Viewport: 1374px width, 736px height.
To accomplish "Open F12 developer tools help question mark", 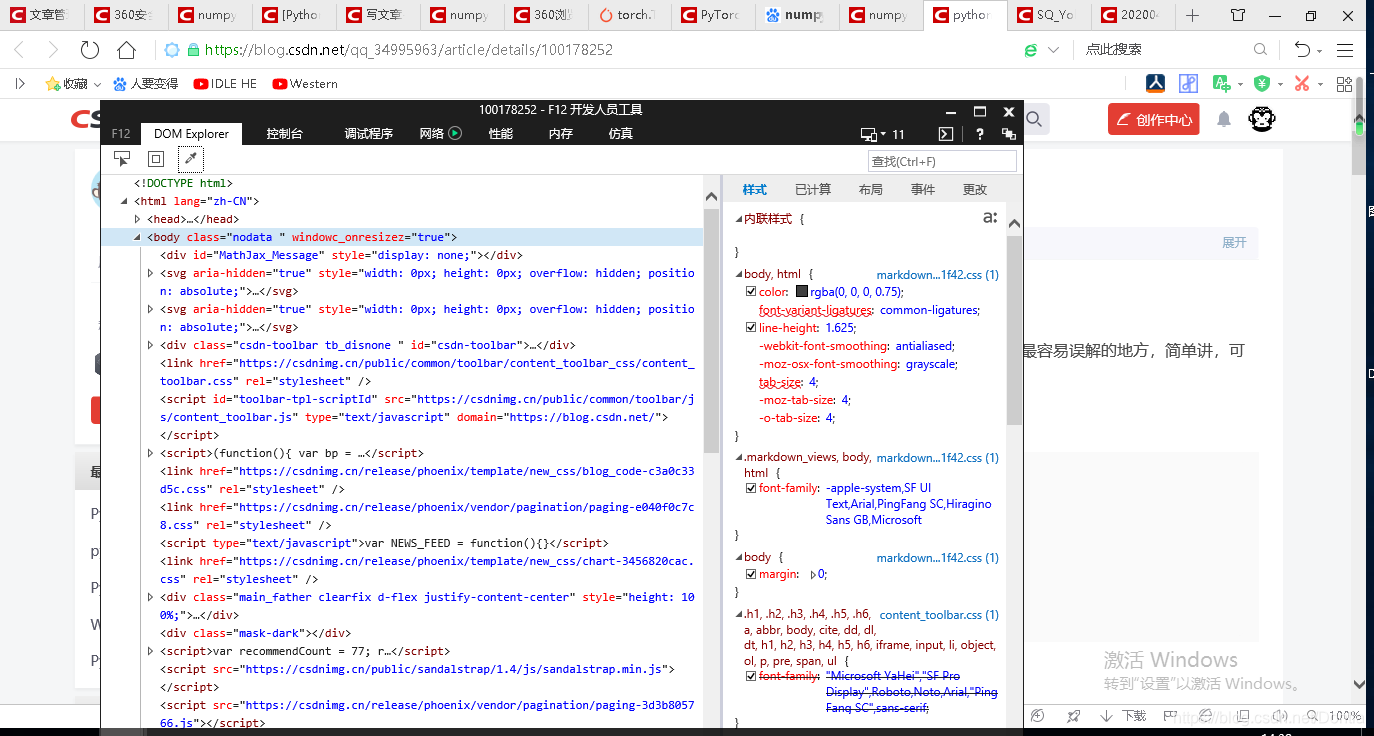I will [980, 134].
